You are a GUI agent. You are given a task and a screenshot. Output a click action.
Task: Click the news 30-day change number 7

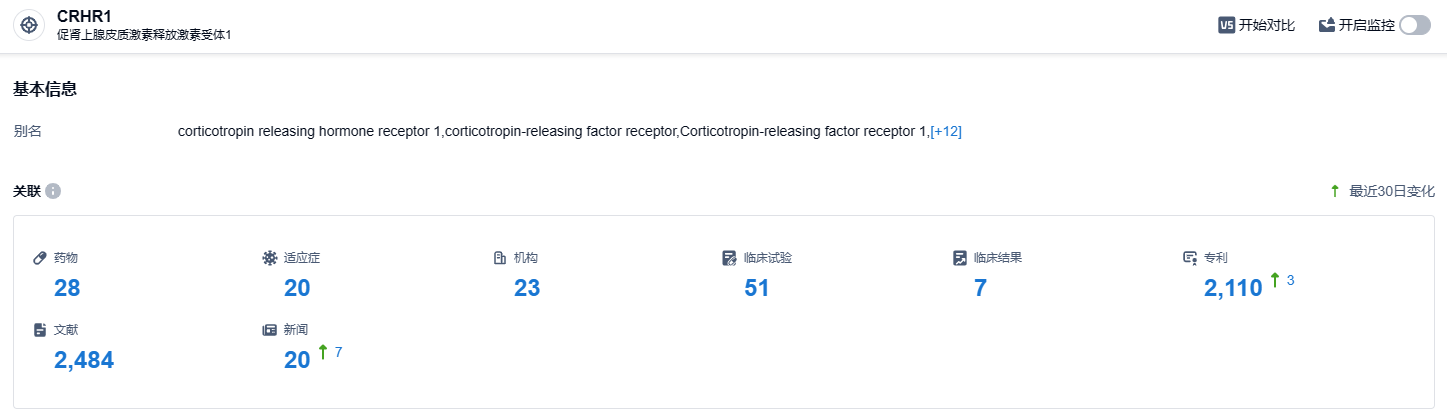pyautogui.click(x=339, y=352)
